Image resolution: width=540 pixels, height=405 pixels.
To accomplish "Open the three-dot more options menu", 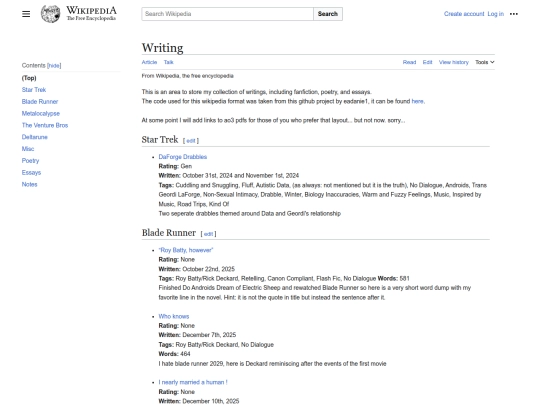I will (513, 14).
